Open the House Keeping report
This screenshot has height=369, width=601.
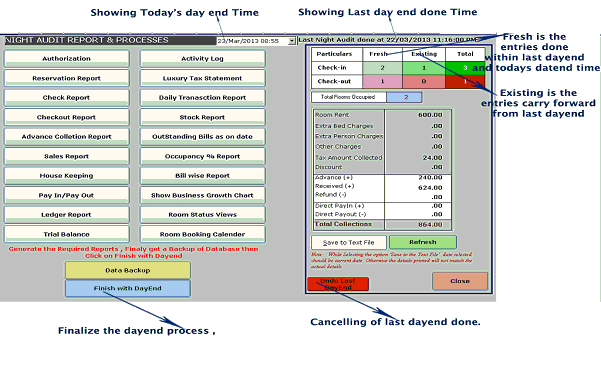(x=67, y=176)
